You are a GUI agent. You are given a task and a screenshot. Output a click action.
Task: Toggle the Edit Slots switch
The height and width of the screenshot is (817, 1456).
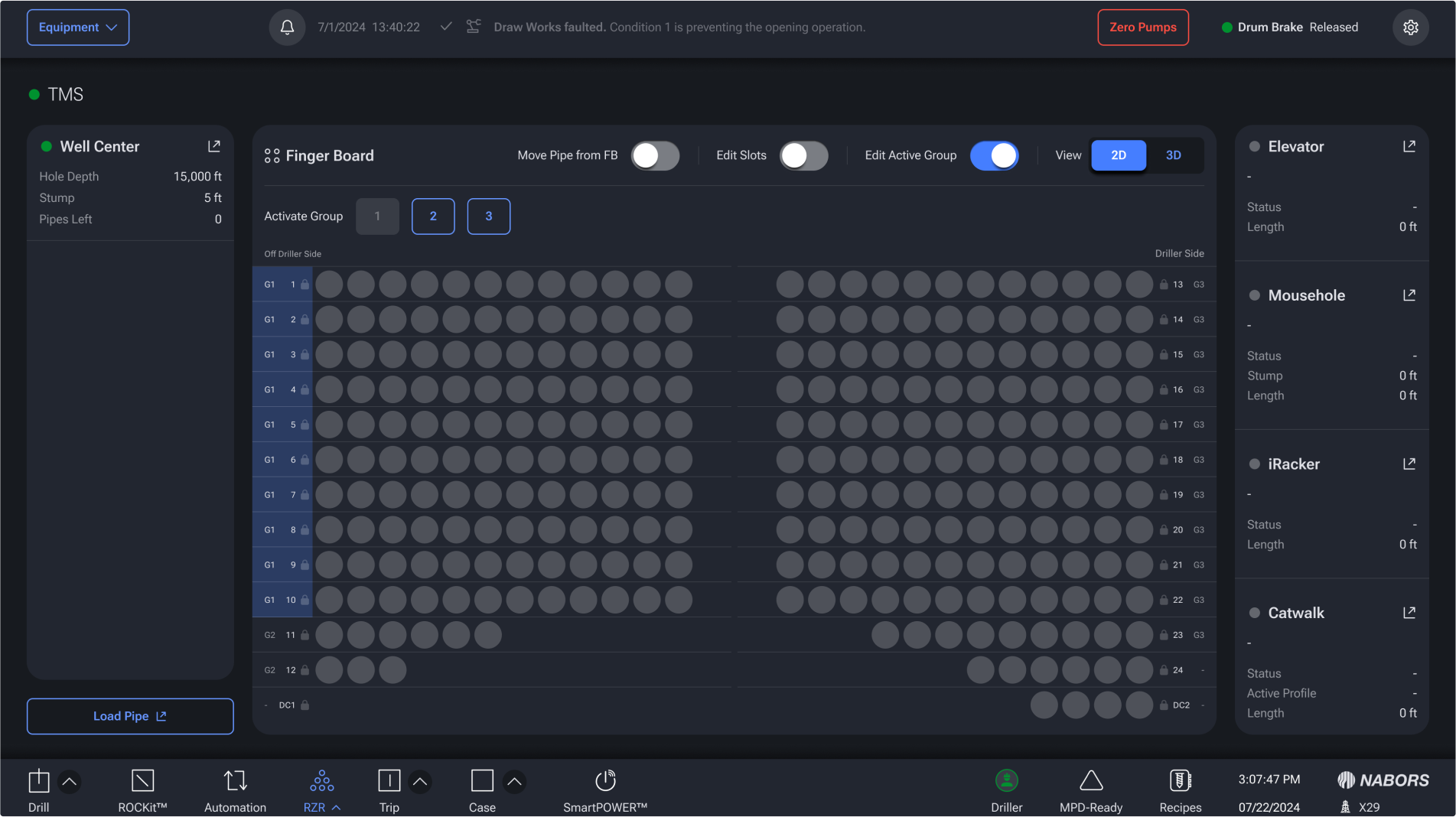pos(803,155)
